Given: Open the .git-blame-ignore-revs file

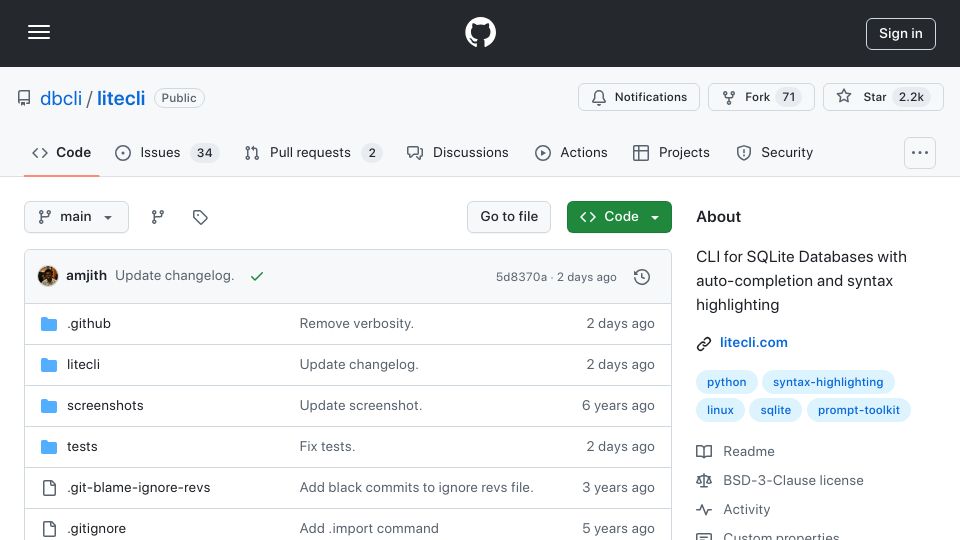Looking at the screenshot, I should click(138, 487).
